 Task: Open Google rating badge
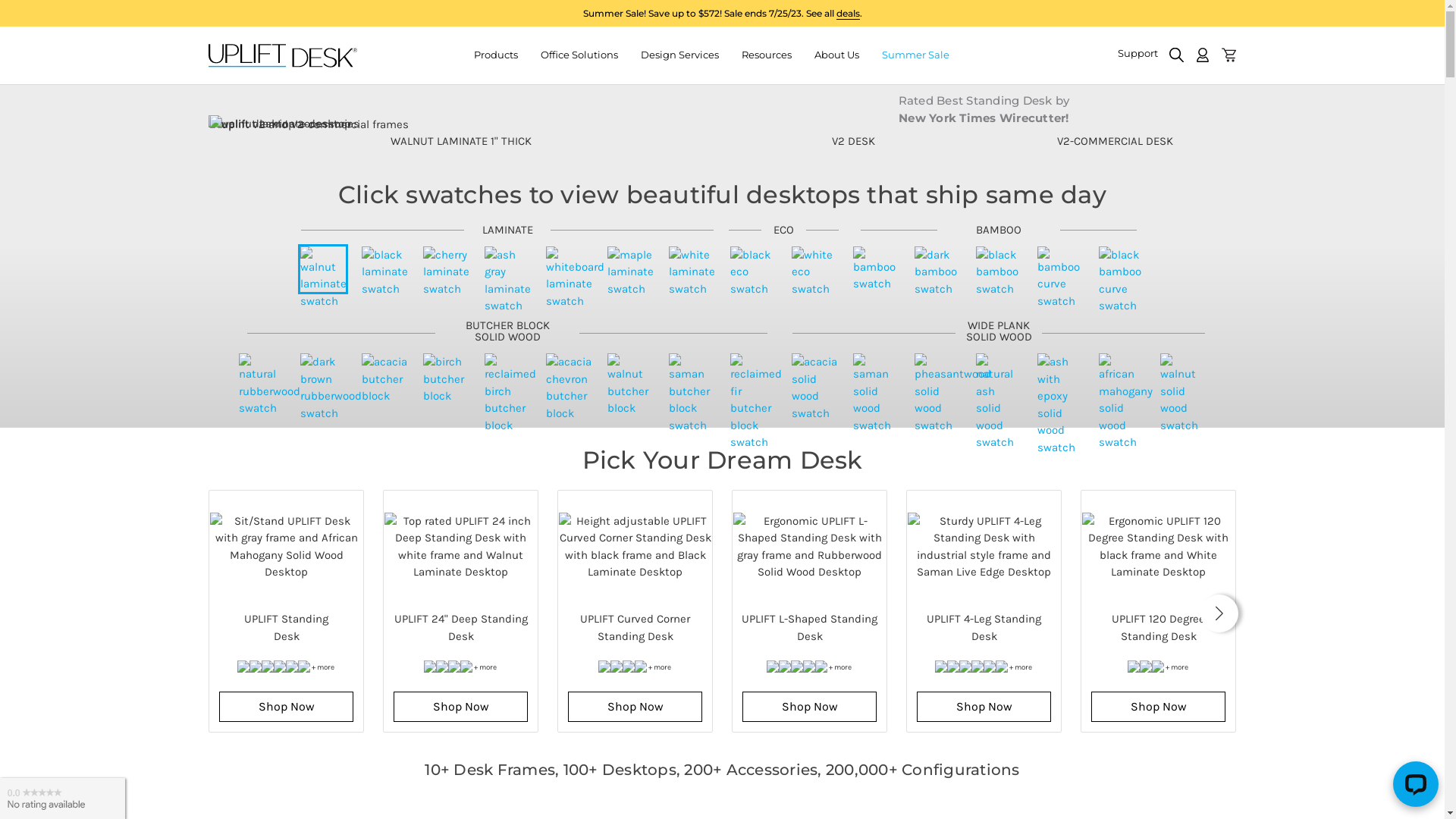click(62, 798)
